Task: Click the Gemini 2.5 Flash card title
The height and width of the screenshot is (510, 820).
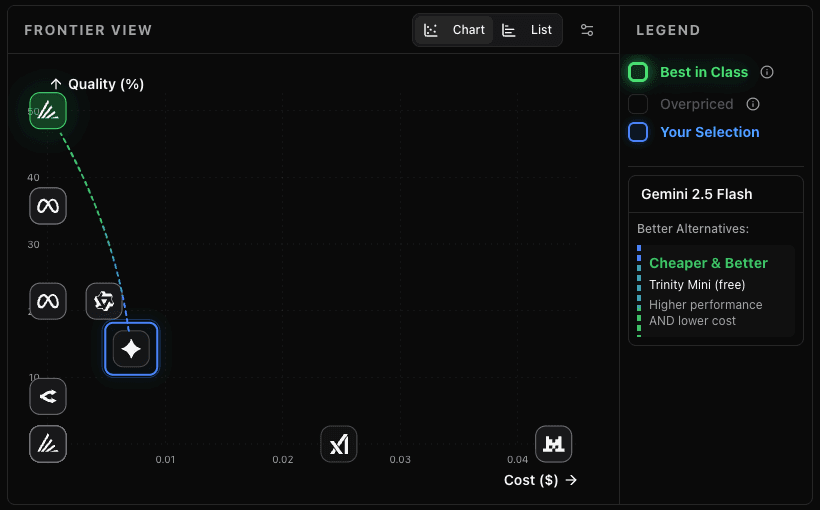Action: pyautogui.click(x=697, y=194)
